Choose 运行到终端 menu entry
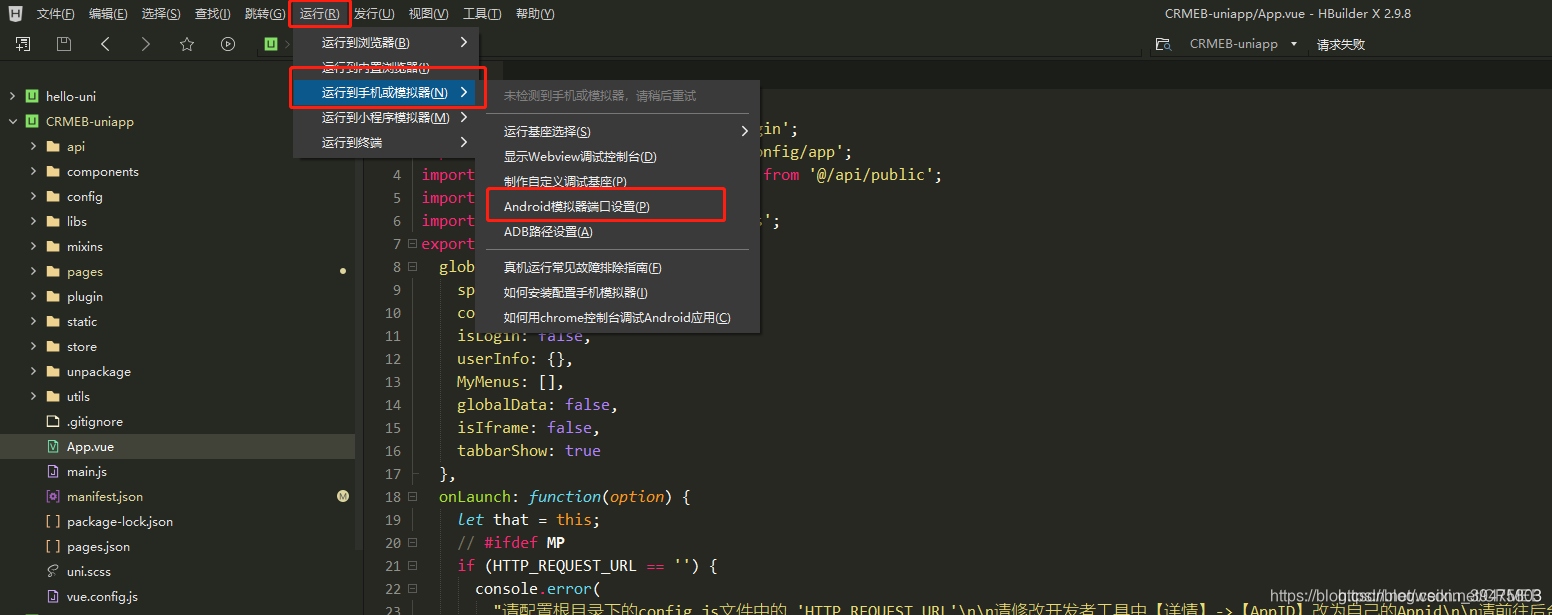 (x=386, y=142)
